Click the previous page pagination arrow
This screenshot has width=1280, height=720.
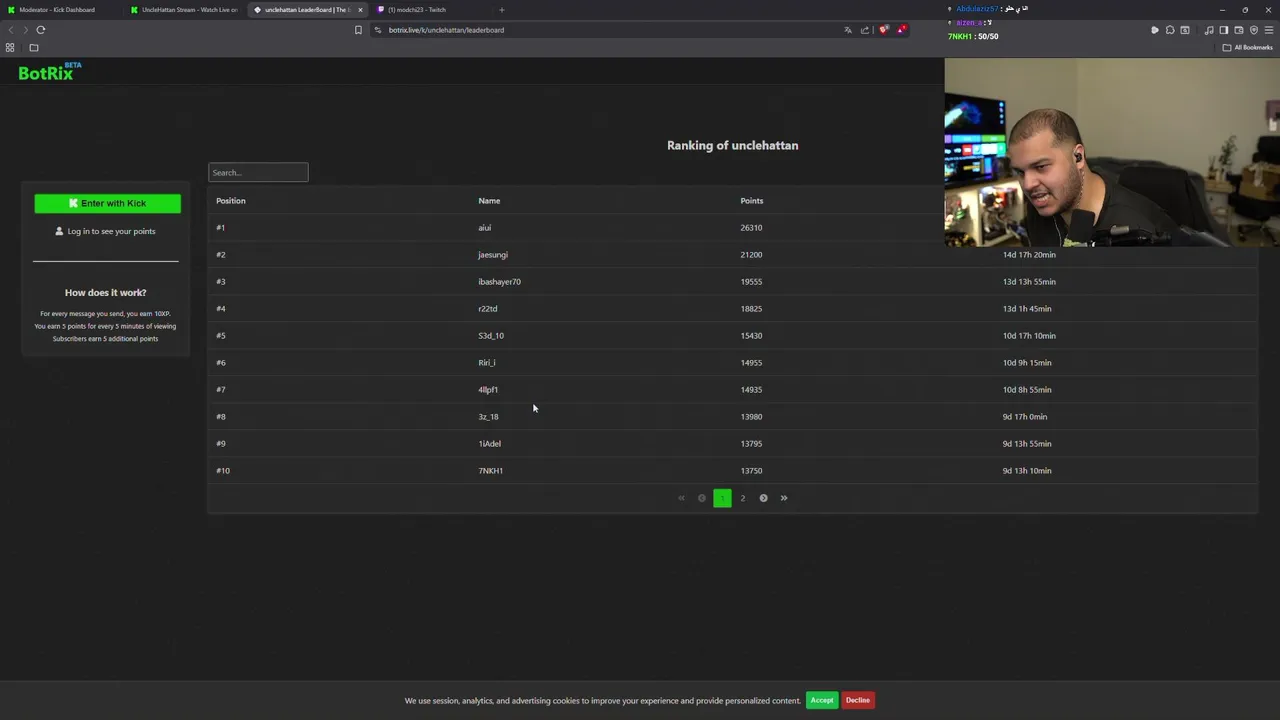point(702,498)
